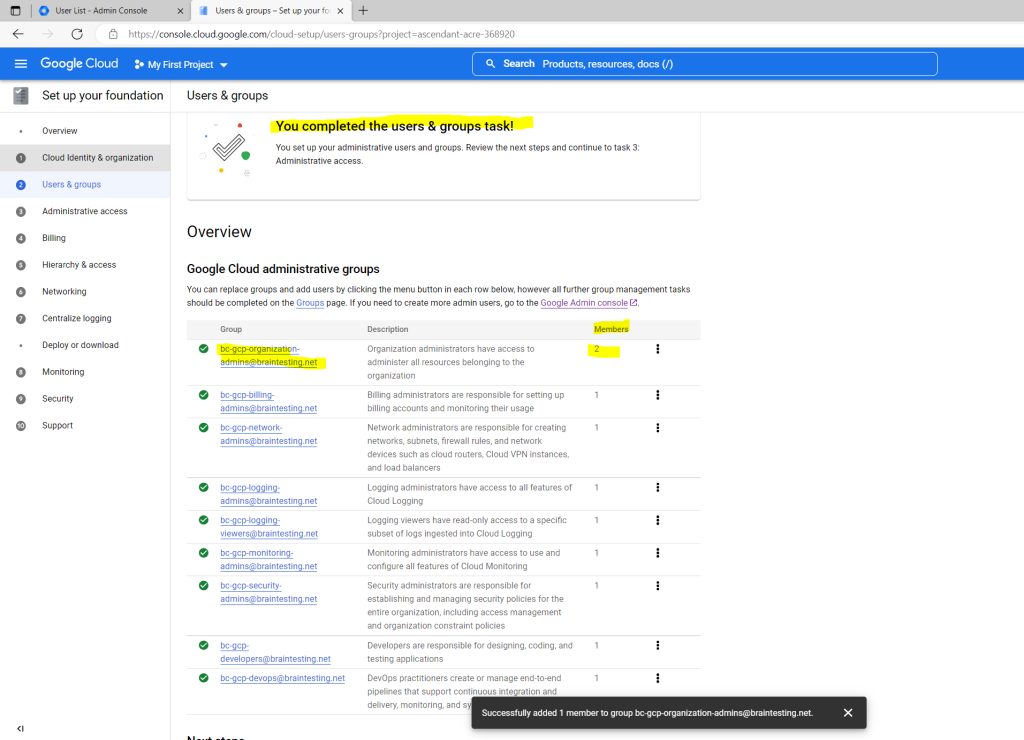Image resolution: width=1024 pixels, height=740 pixels.
Task: Close the User List - Admin Console tab
Action: [180, 11]
